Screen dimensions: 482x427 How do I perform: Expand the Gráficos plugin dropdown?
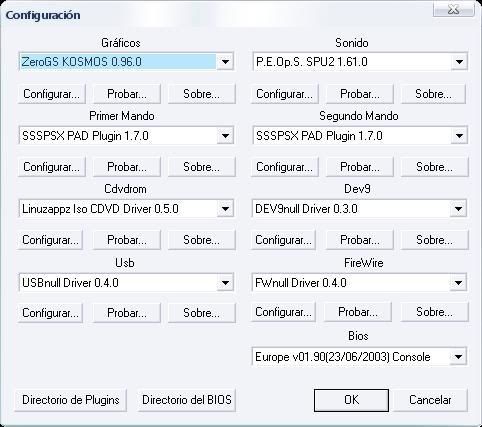coord(225,62)
